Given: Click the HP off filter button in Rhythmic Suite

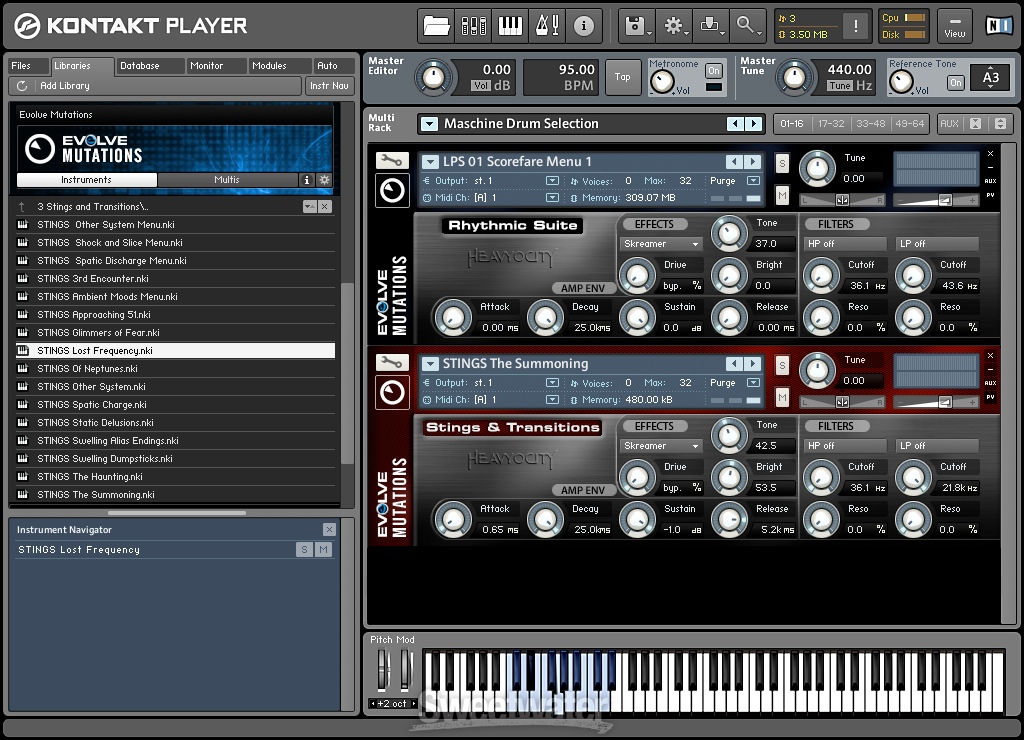Looking at the screenshot, I should pos(845,244).
